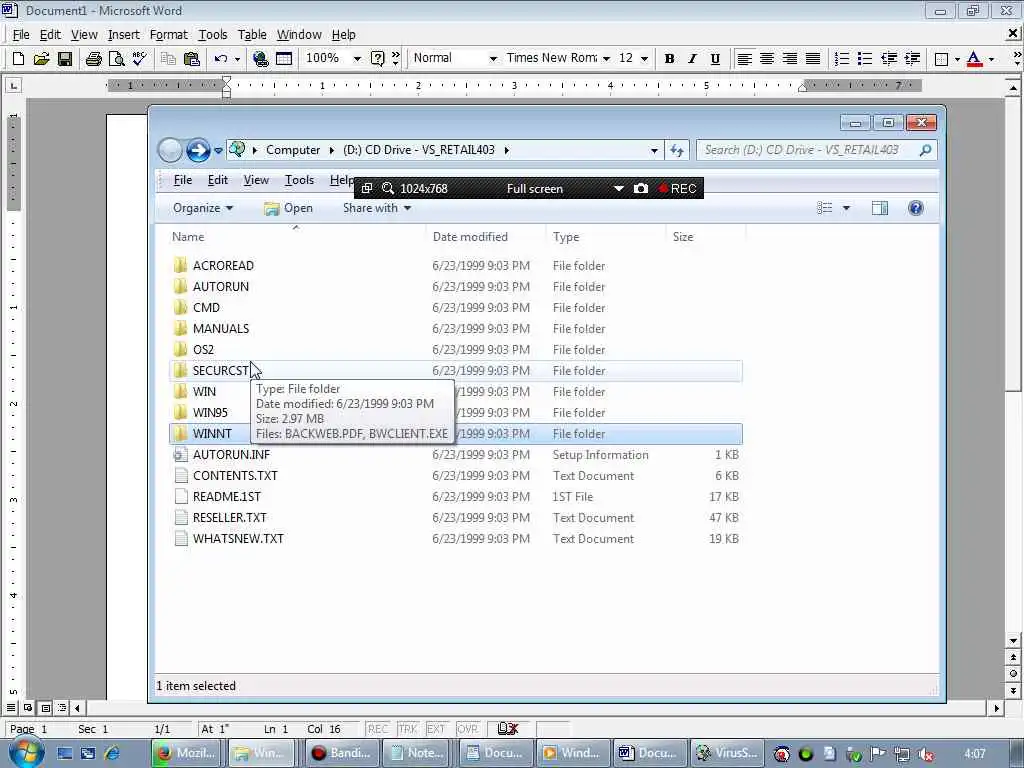Click the Tables and Borders icon
The image size is (1024, 768).
283,59
